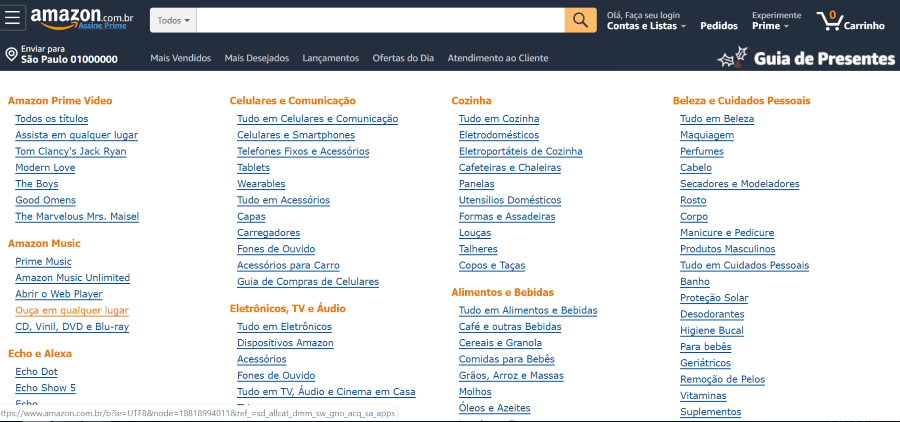Open Guia de Compras de Celulares
Screen dimensions: 900x422
pos(308,282)
